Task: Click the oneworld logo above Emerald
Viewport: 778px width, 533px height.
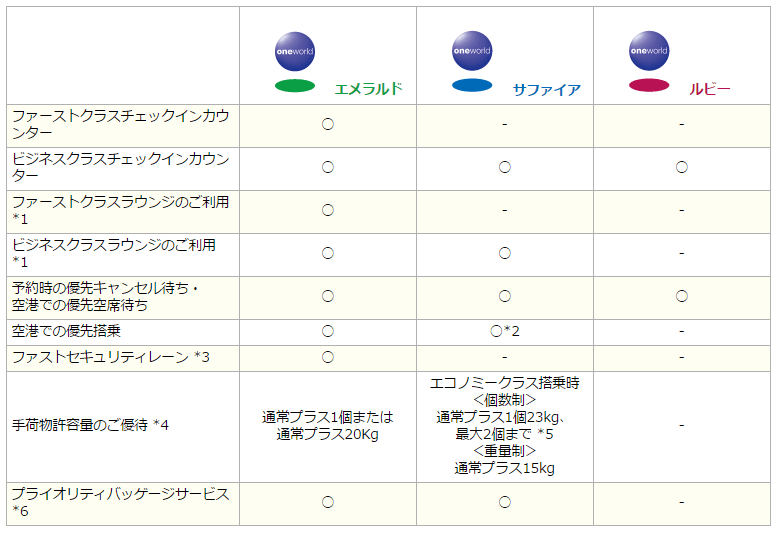Action: coord(295,50)
